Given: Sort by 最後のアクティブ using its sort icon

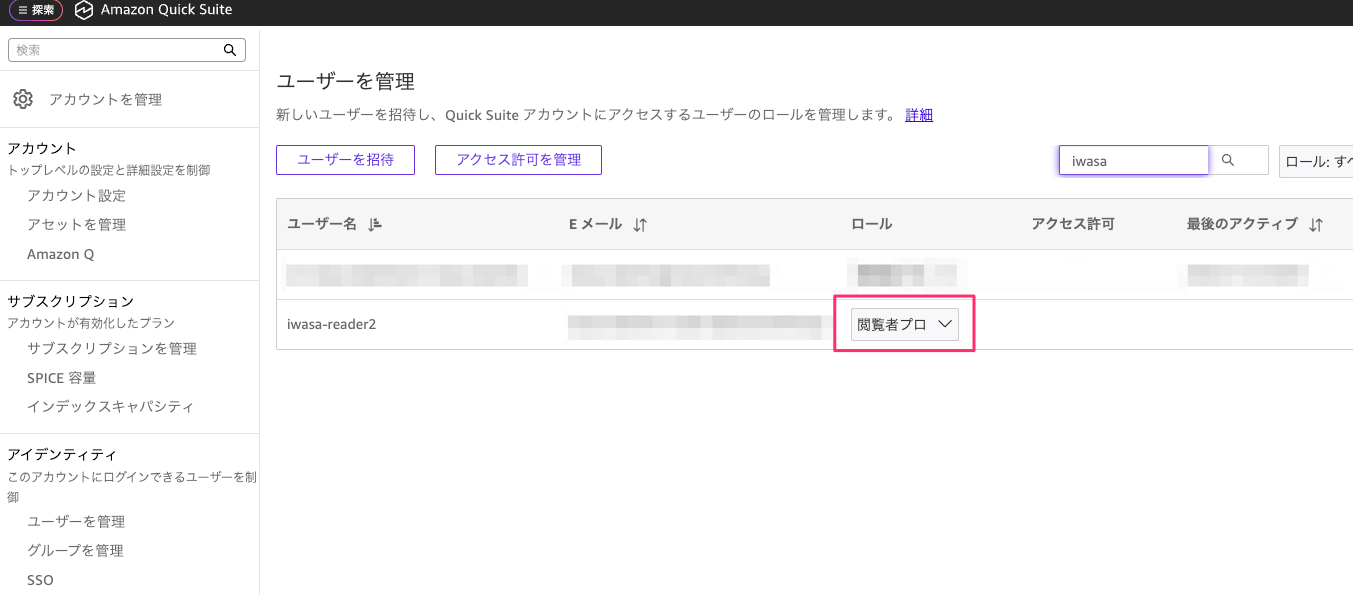Looking at the screenshot, I should [1316, 224].
